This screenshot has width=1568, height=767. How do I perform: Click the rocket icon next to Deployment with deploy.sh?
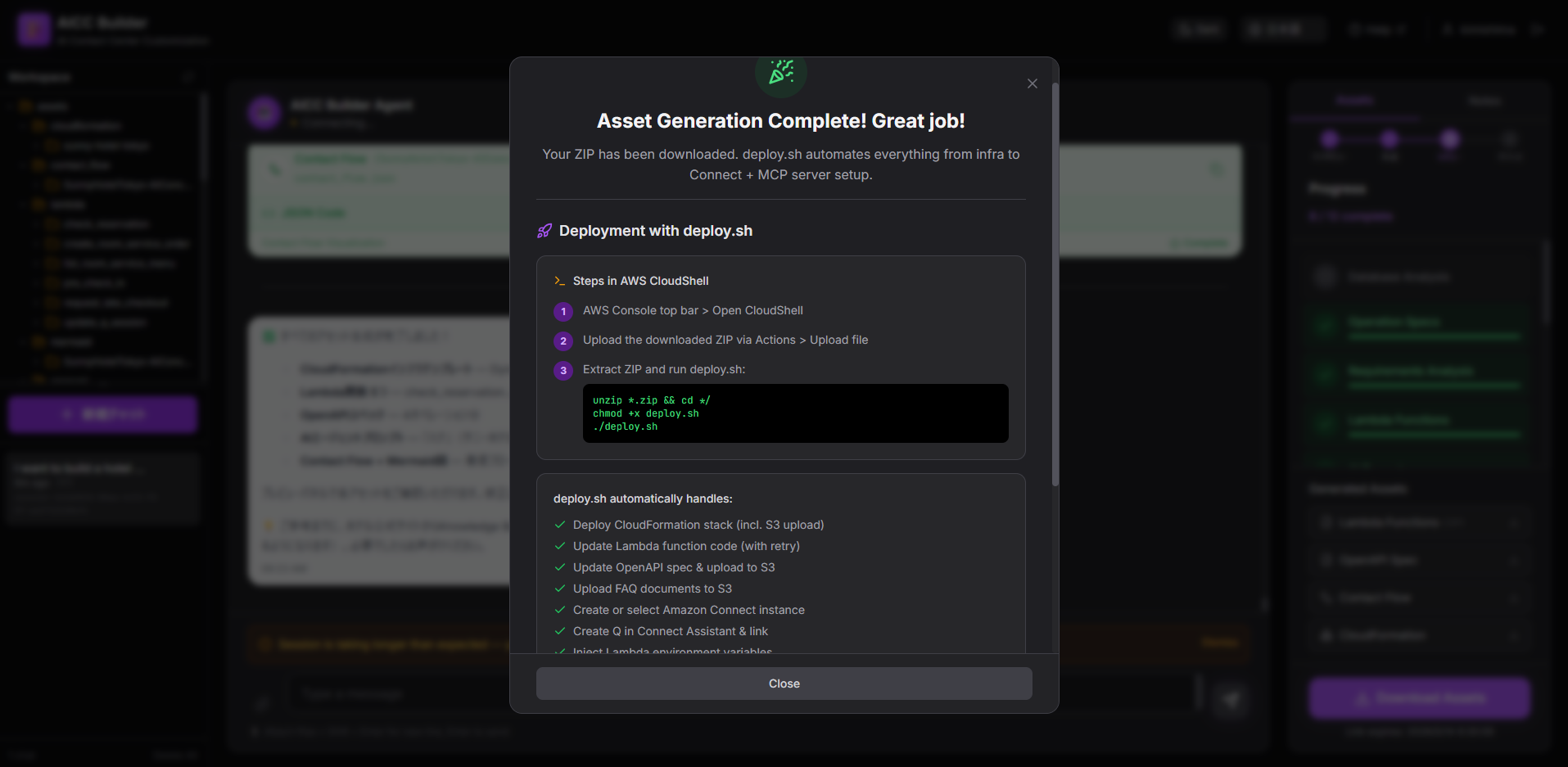click(x=545, y=231)
